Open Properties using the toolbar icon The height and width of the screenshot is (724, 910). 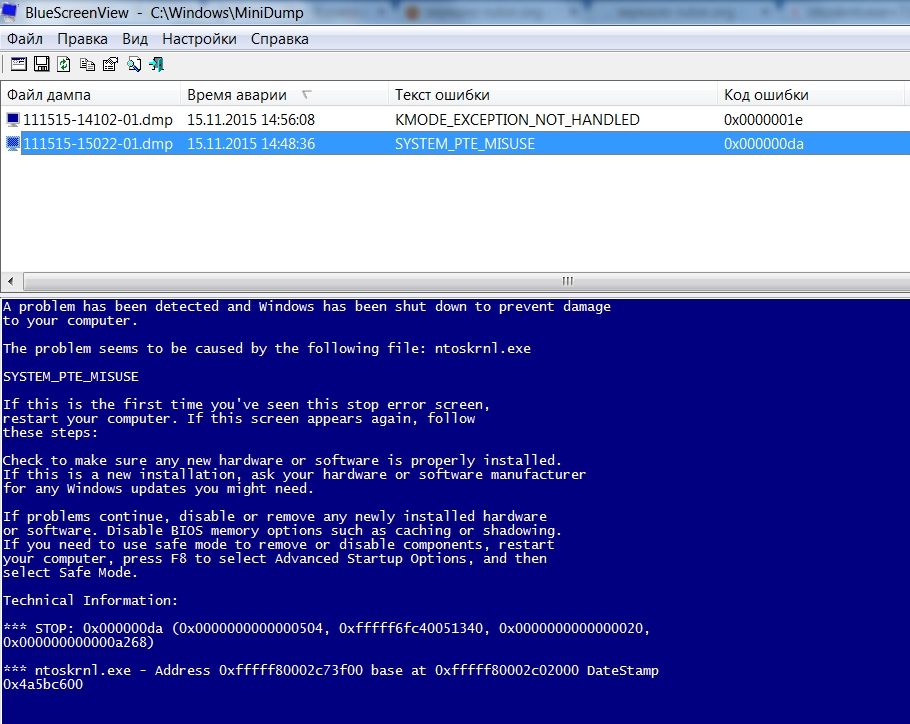point(110,64)
